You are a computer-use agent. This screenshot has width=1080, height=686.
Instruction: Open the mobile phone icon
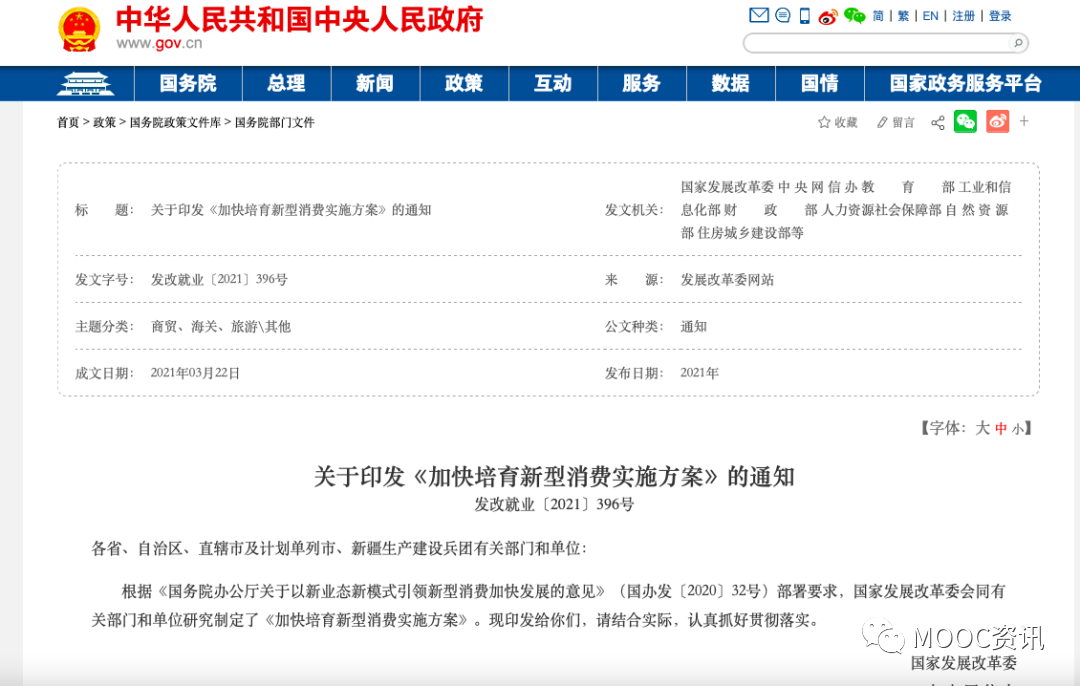[x=804, y=15]
